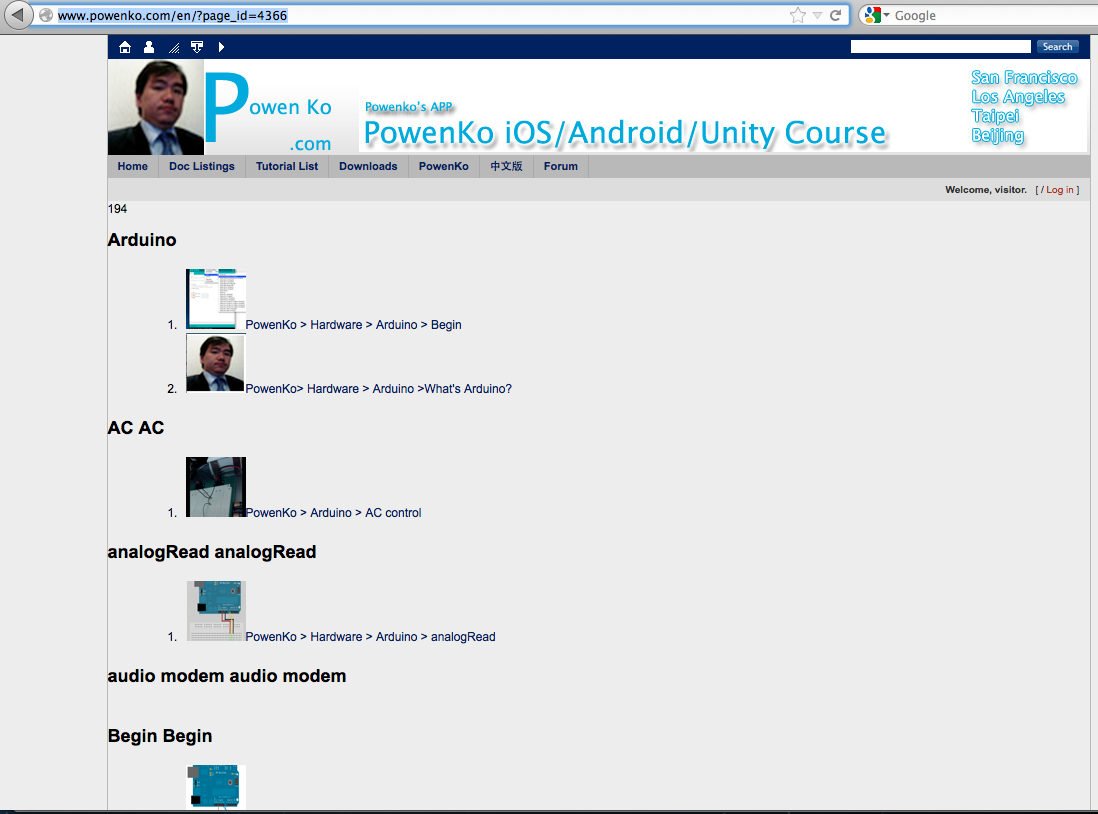Open the Google search engine selector
Screen dimensions: 1098x814
[x=877, y=15]
